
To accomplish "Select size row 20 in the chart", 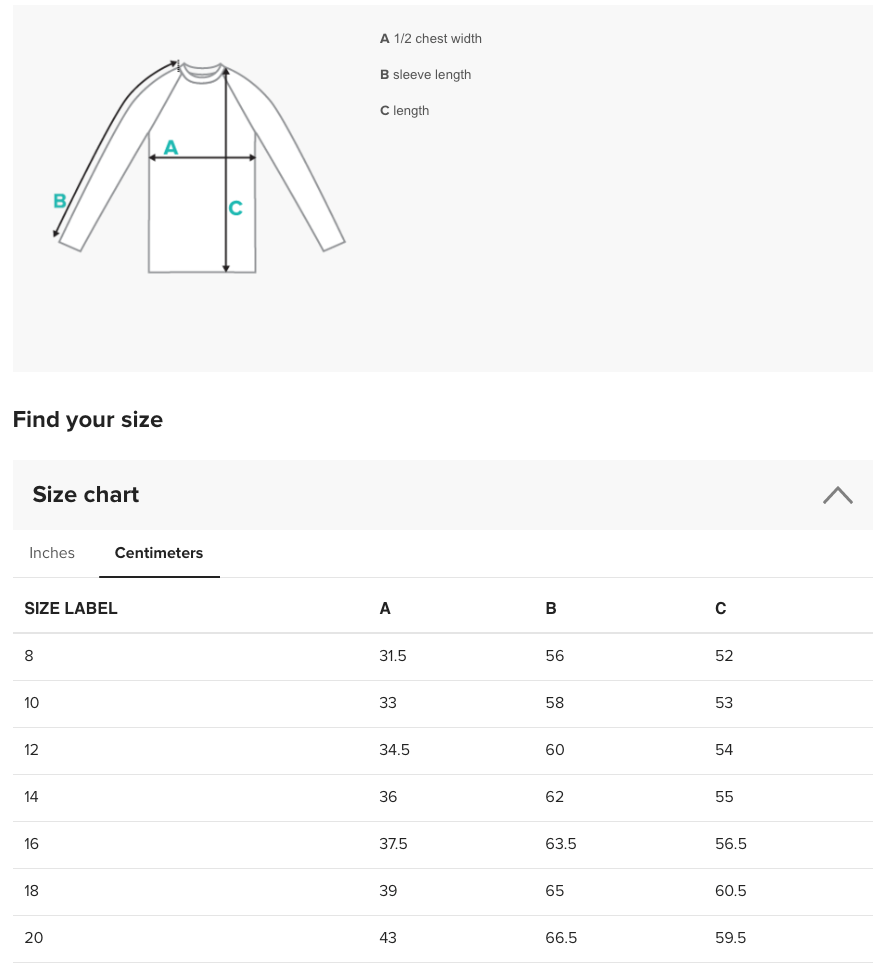I will pyautogui.click(x=33, y=938).
